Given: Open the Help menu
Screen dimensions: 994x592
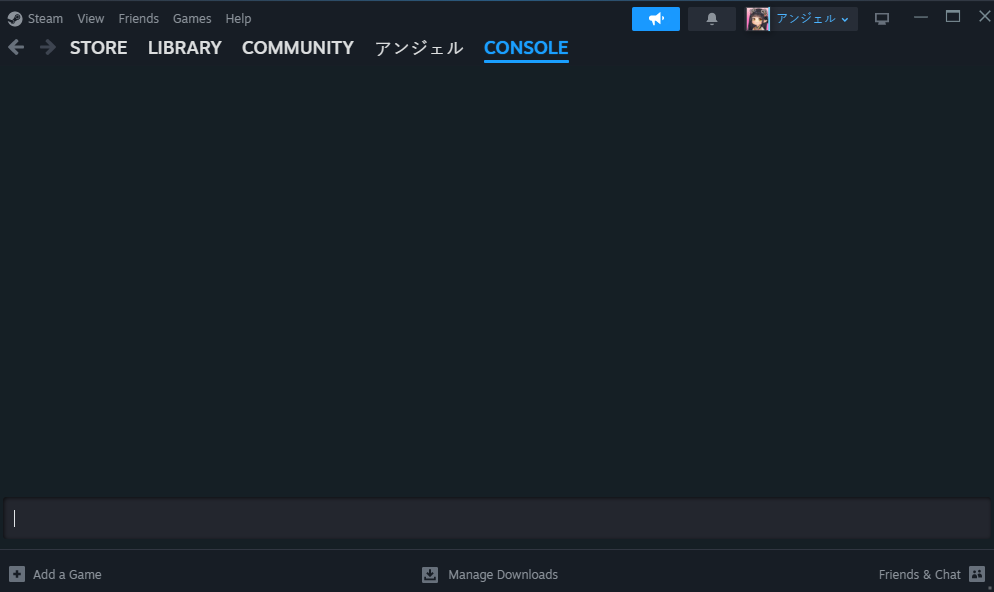Looking at the screenshot, I should (x=238, y=19).
